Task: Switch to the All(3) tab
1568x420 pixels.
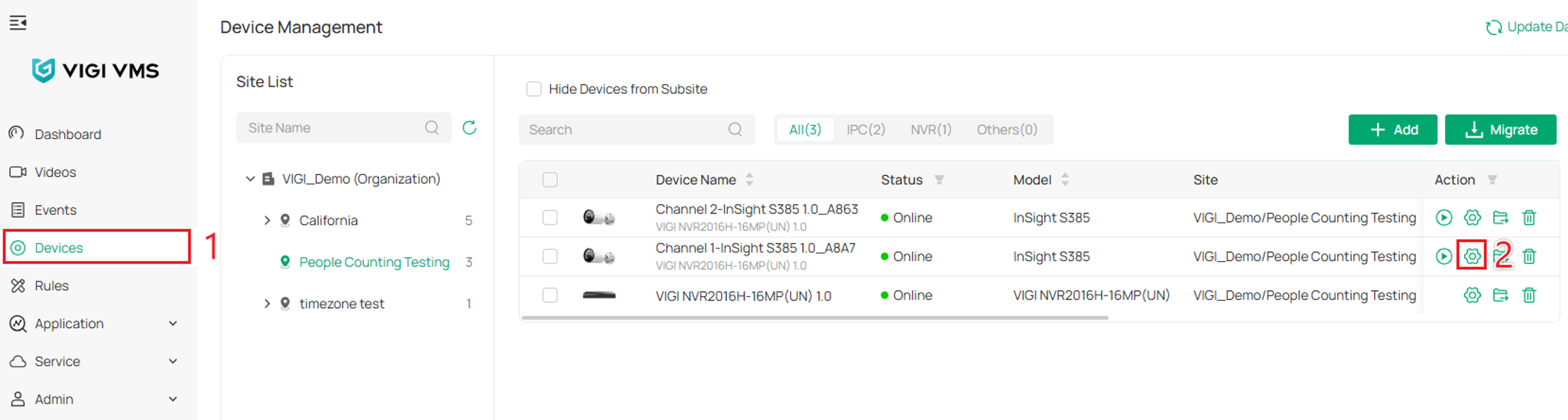Action: pos(805,130)
